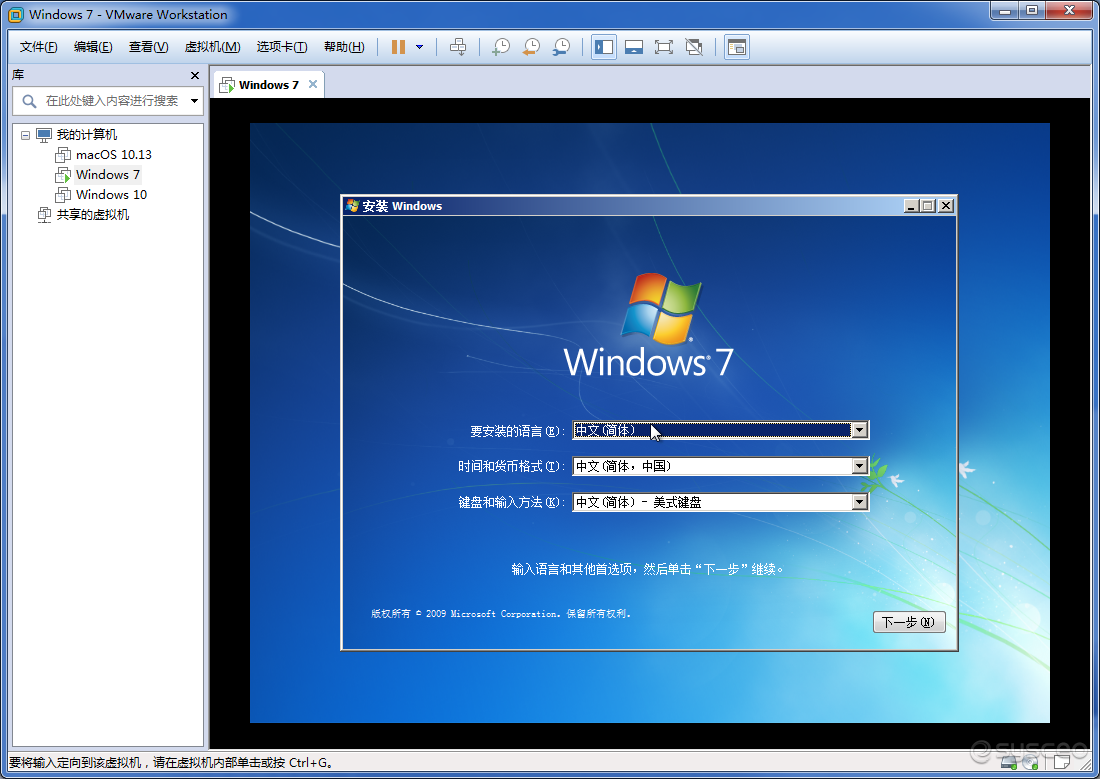The height and width of the screenshot is (779, 1100).
Task: Close the Windows 7 tab
Action: tap(313, 84)
